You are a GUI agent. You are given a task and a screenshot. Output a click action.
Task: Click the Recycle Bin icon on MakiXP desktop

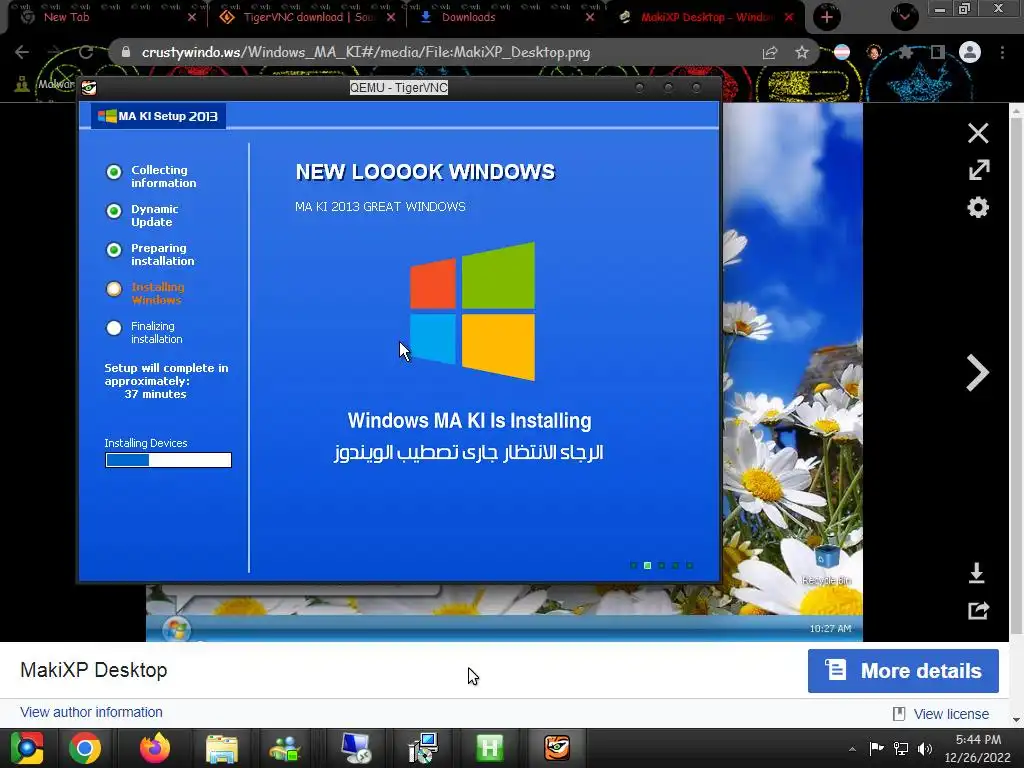(827, 565)
